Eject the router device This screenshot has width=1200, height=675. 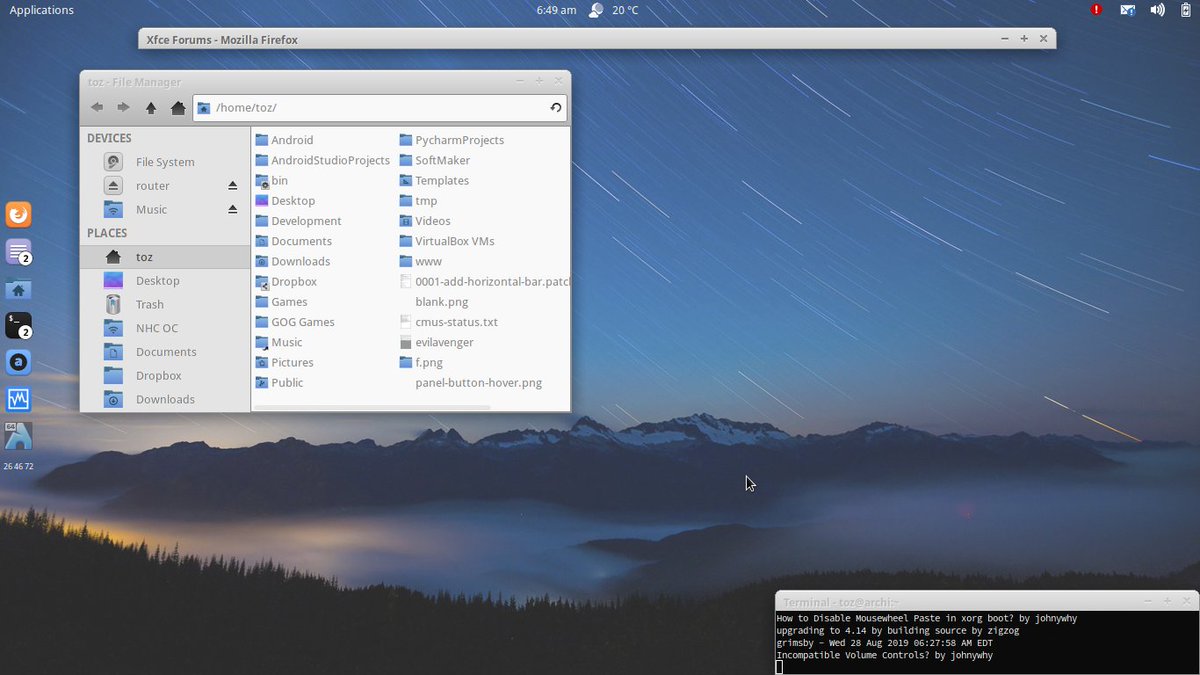coord(232,185)
